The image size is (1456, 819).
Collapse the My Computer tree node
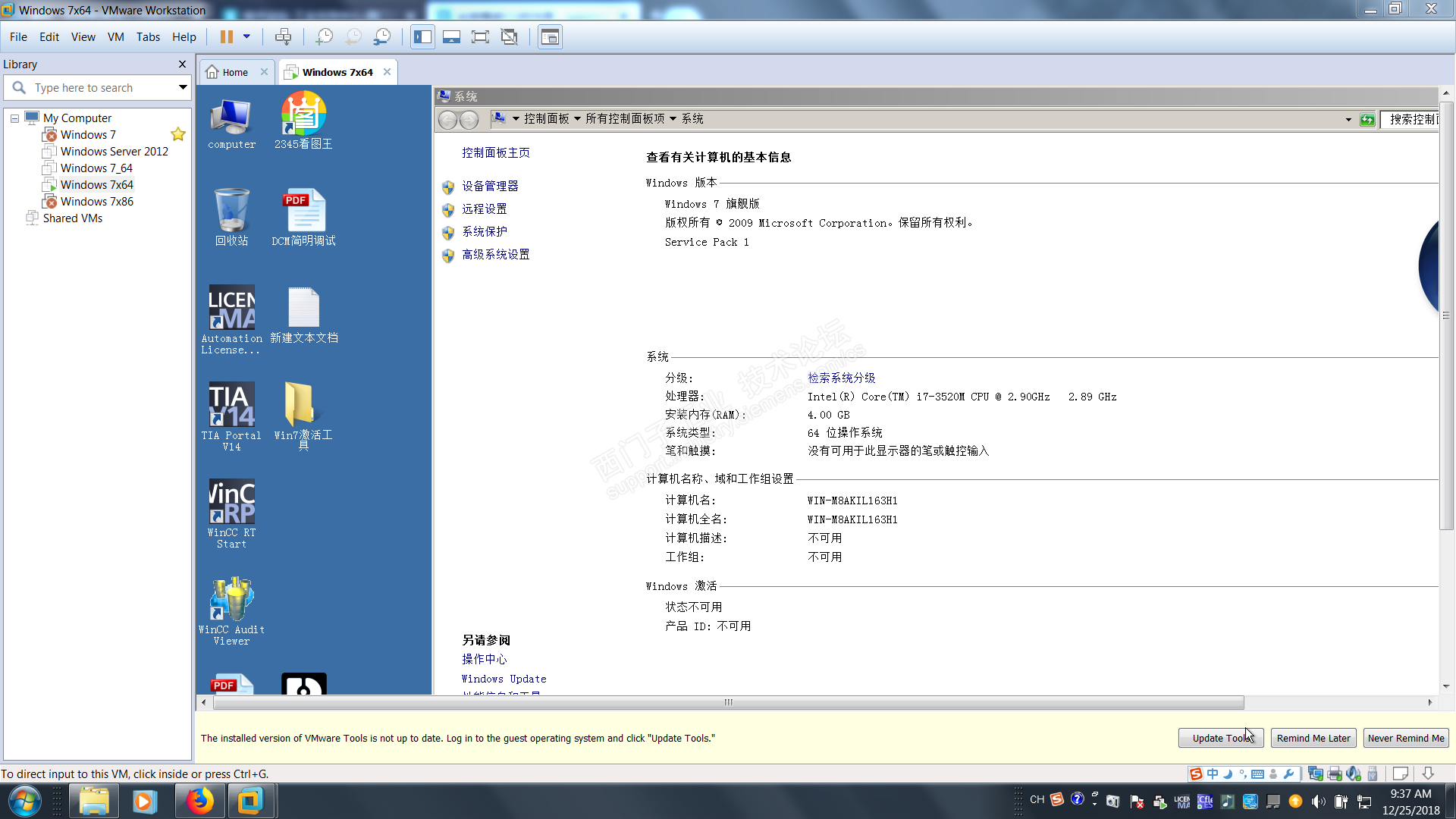pyautogui.click(x=14, y=118)
